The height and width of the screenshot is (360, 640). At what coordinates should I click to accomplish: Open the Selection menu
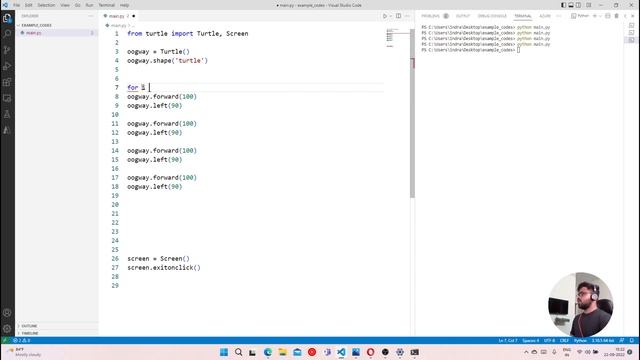point(46,5)
